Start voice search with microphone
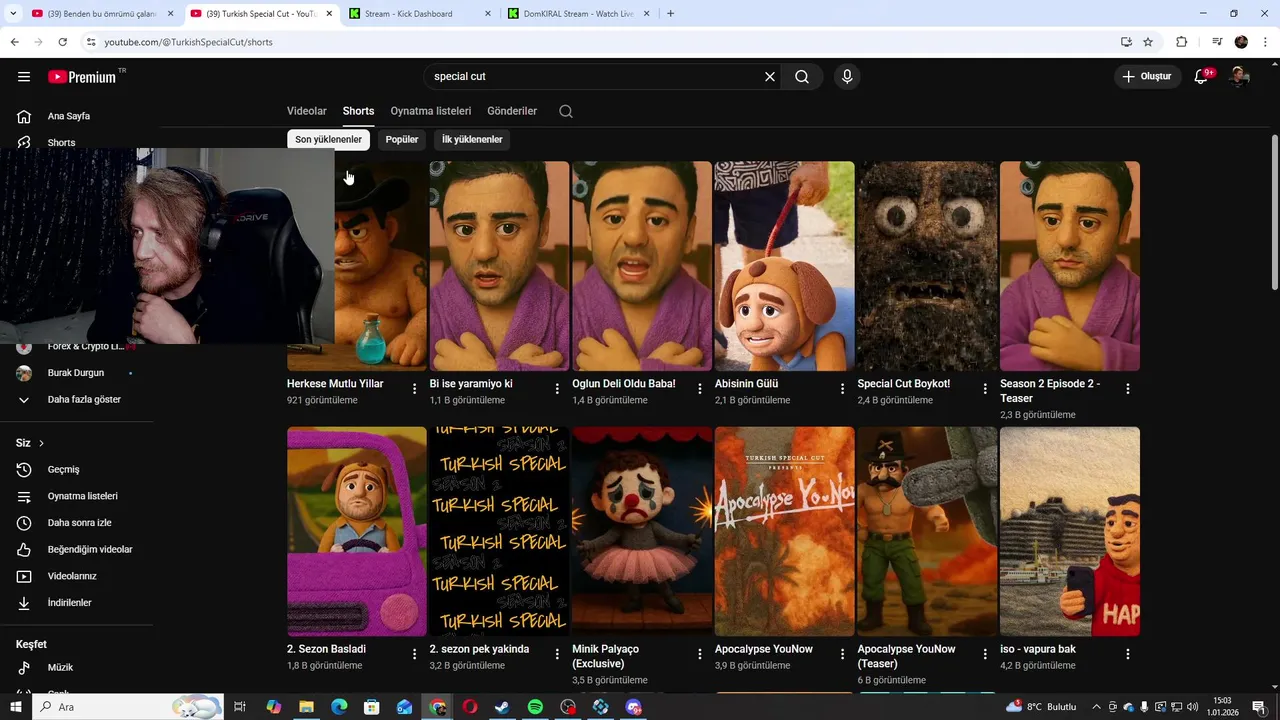 click(x=847, y=77)
